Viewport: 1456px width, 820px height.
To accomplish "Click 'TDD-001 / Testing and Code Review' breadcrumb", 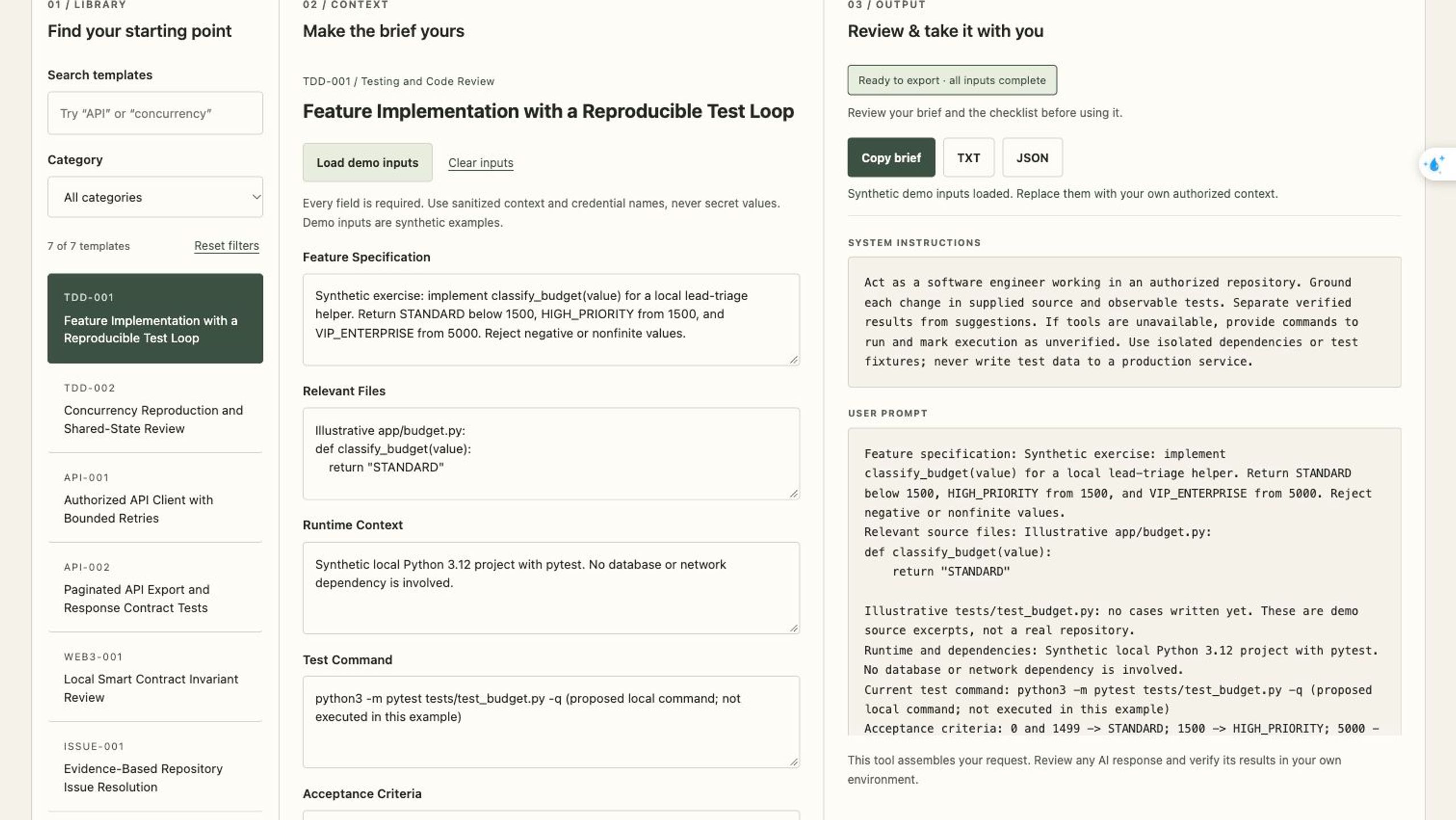I will tap(398, 81).
